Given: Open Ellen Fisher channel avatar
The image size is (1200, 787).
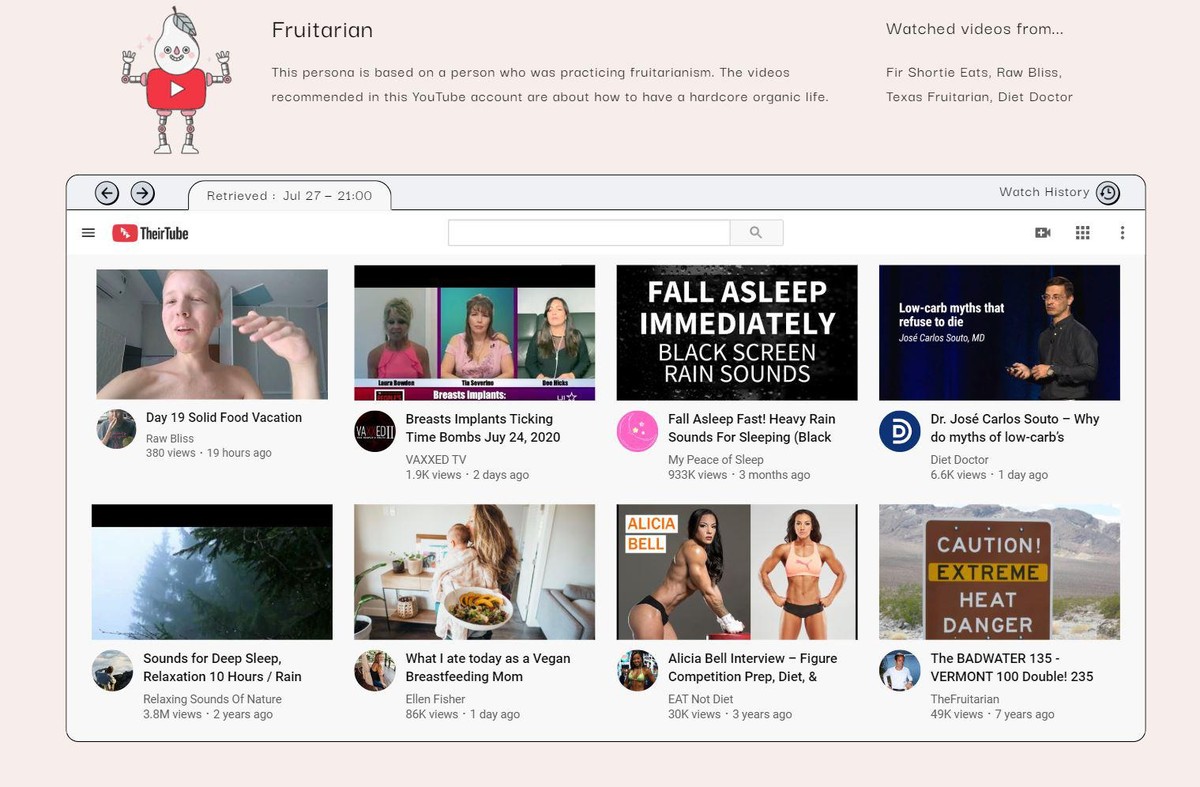Looking at the screenshot, I should tap(375, 670).
